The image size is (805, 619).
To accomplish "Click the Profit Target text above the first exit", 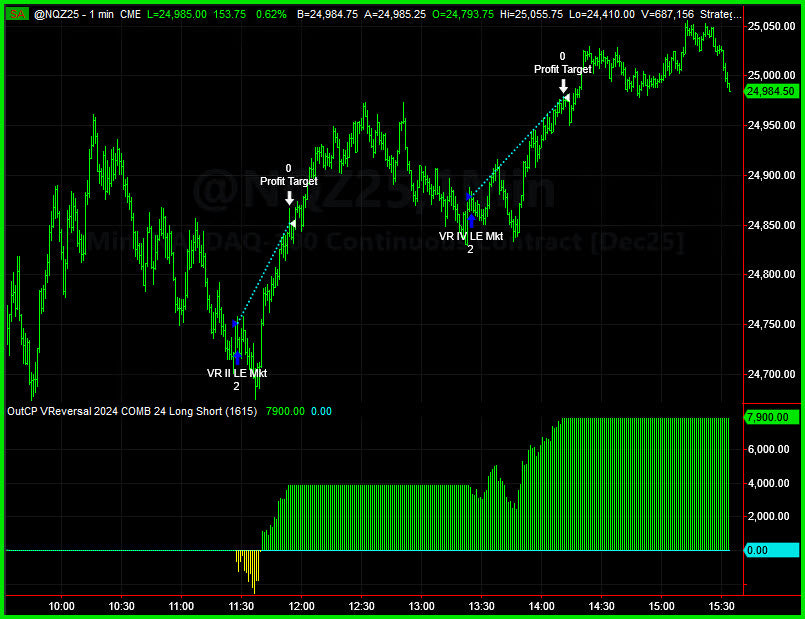I will pos(288,182).
